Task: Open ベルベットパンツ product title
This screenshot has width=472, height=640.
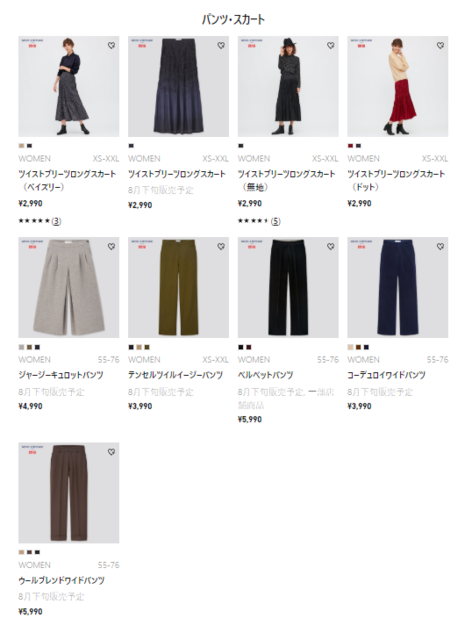Action: pyautogui.click(x=266, y=375)
